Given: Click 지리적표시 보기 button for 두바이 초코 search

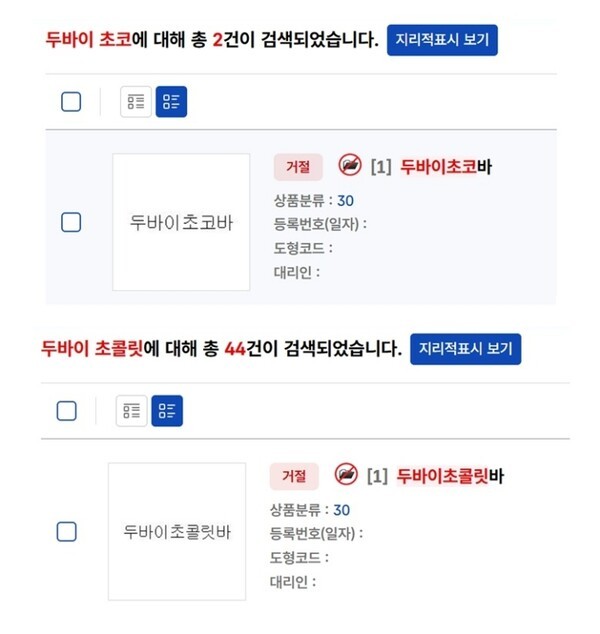Looking at the screenshot, I should (442, 40).
